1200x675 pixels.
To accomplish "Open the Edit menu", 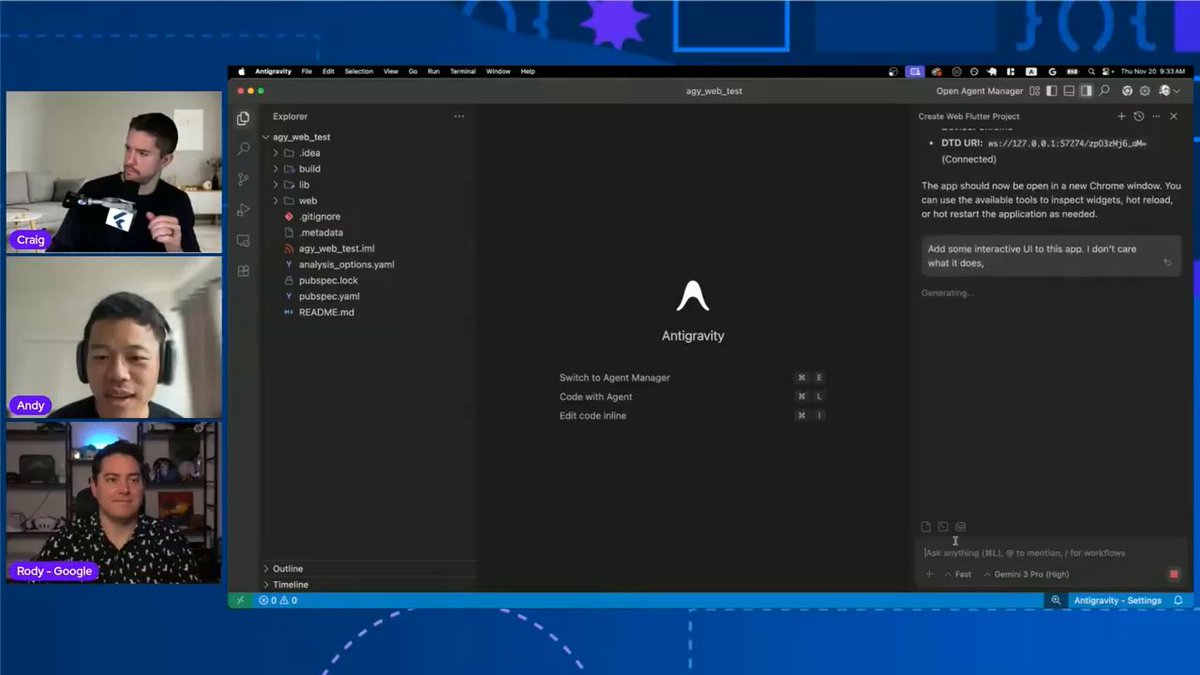I will [x=328, y=72].
